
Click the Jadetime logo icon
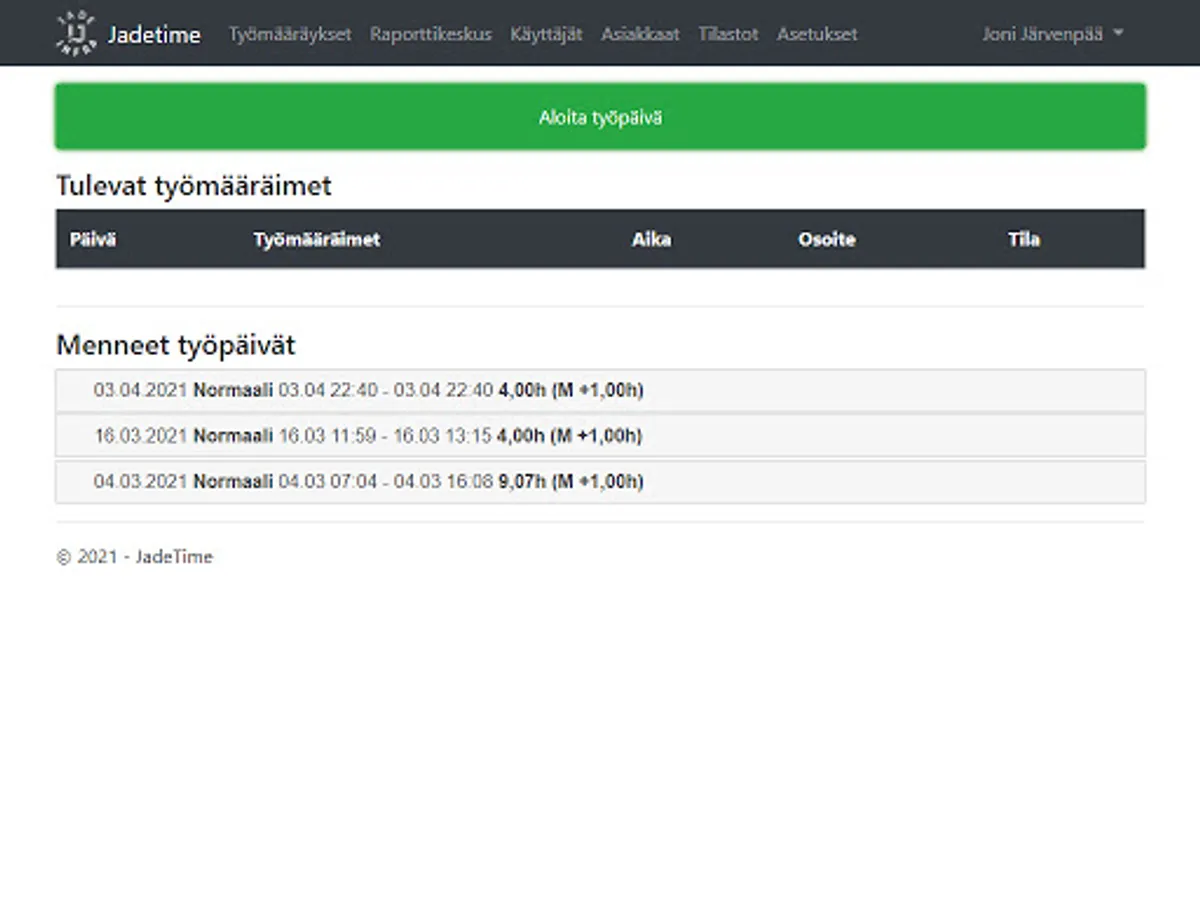click(x=75, y=32)
